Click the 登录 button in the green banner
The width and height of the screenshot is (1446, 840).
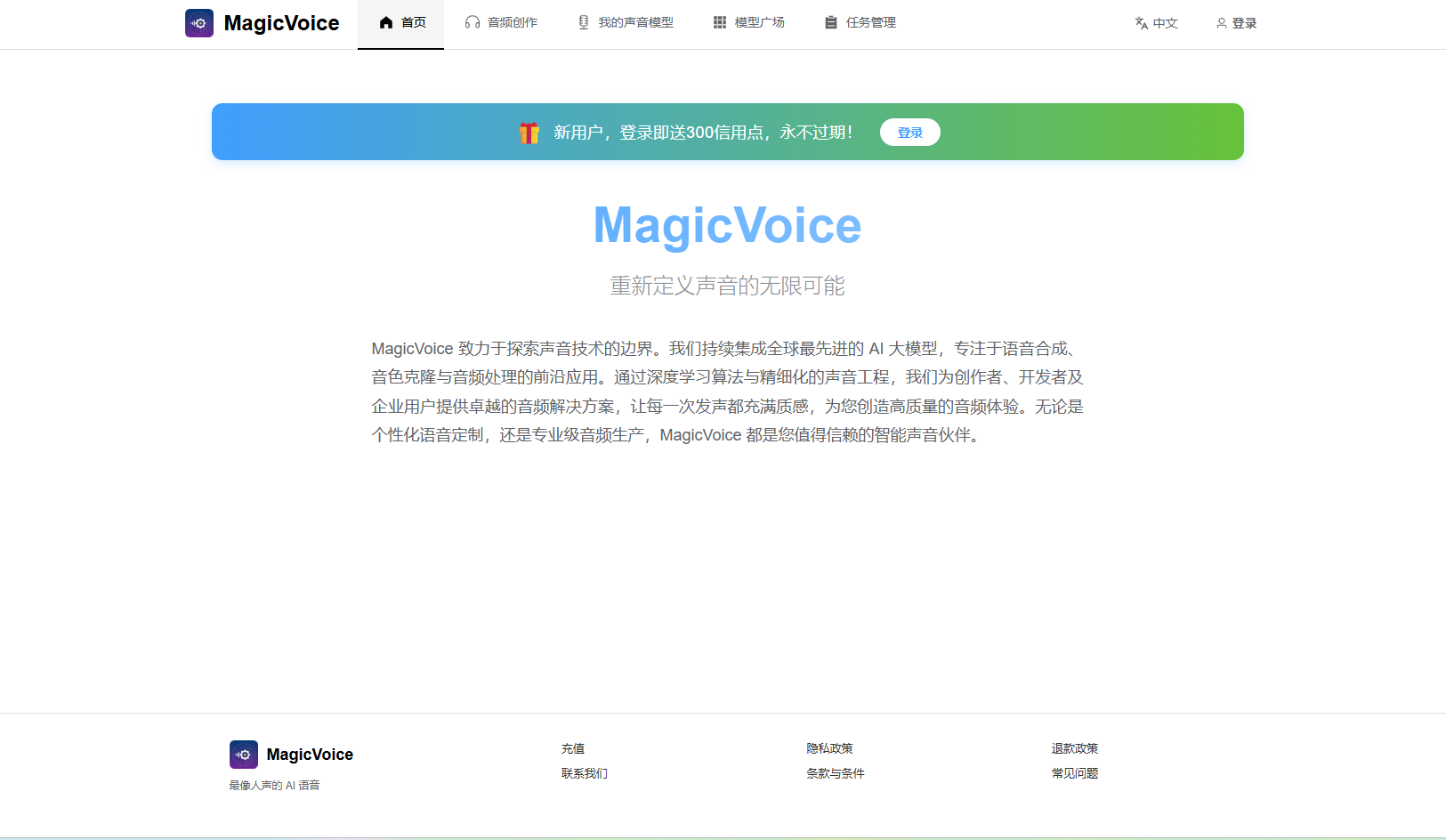pos(909,132)
